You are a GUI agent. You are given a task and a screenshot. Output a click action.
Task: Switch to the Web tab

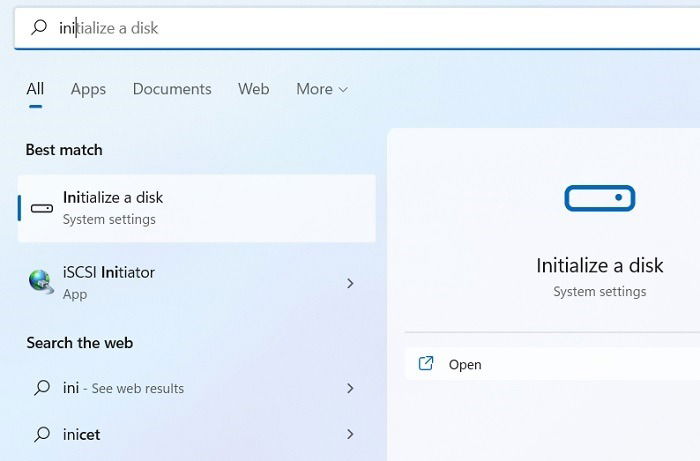click(x=254, y=89)
